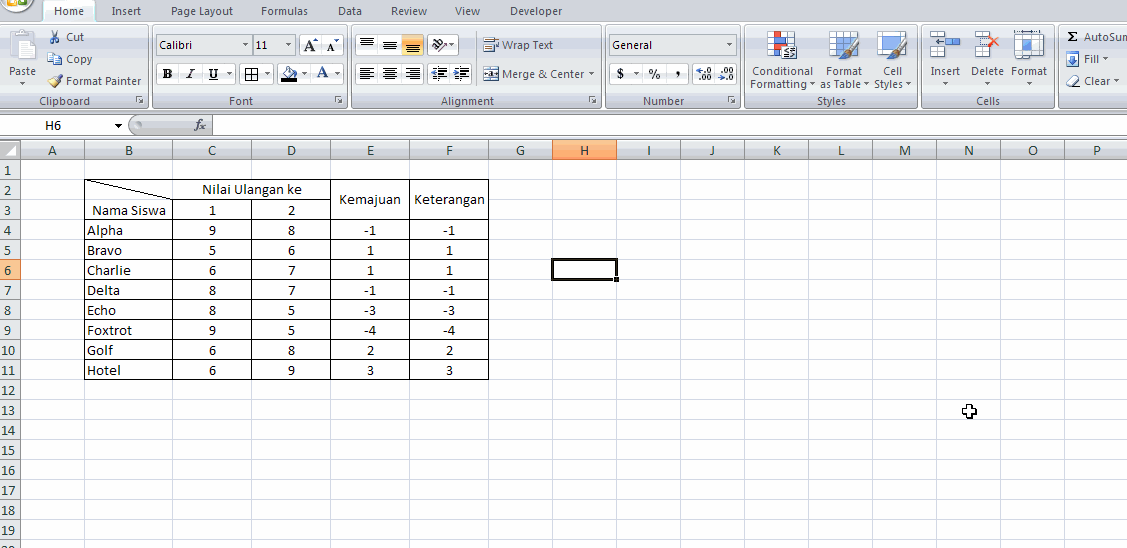Image resolution: width=1127 pixels, height=548 pixels.
Task: Apply Borders to the selection
Action: click(x=251, y=73)
